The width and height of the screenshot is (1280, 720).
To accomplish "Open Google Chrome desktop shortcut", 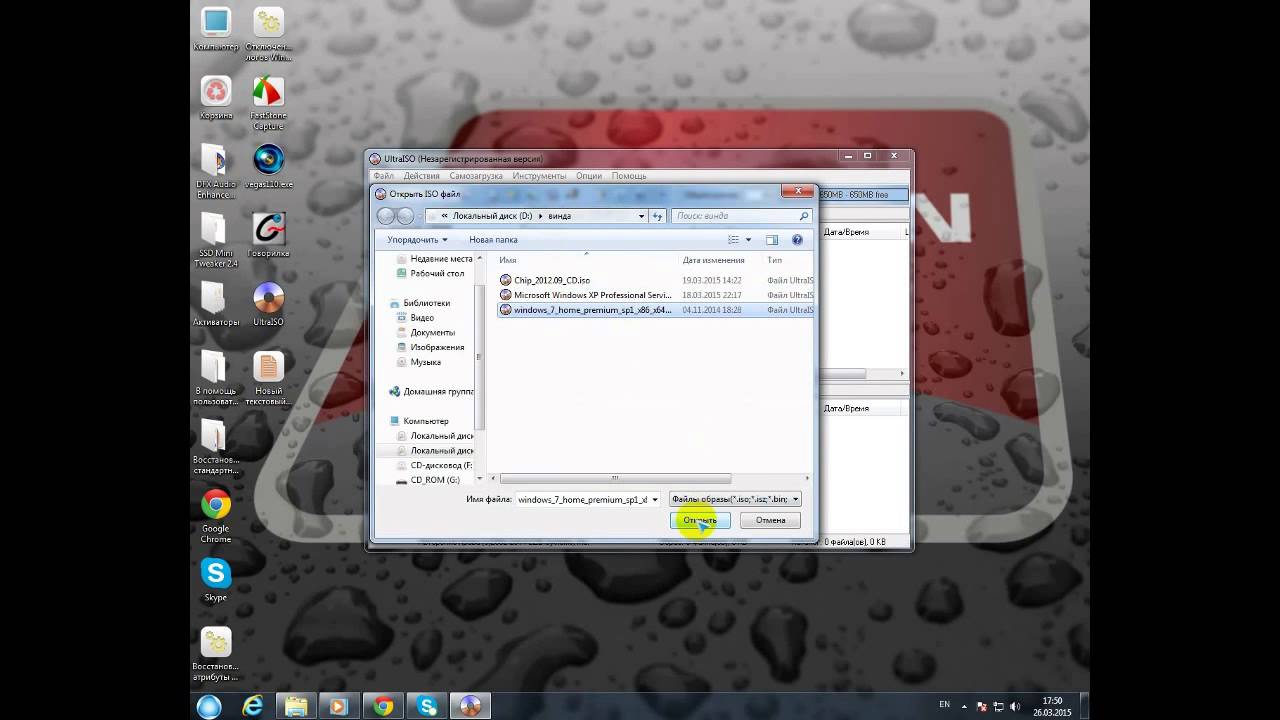I will click(216, 516).
